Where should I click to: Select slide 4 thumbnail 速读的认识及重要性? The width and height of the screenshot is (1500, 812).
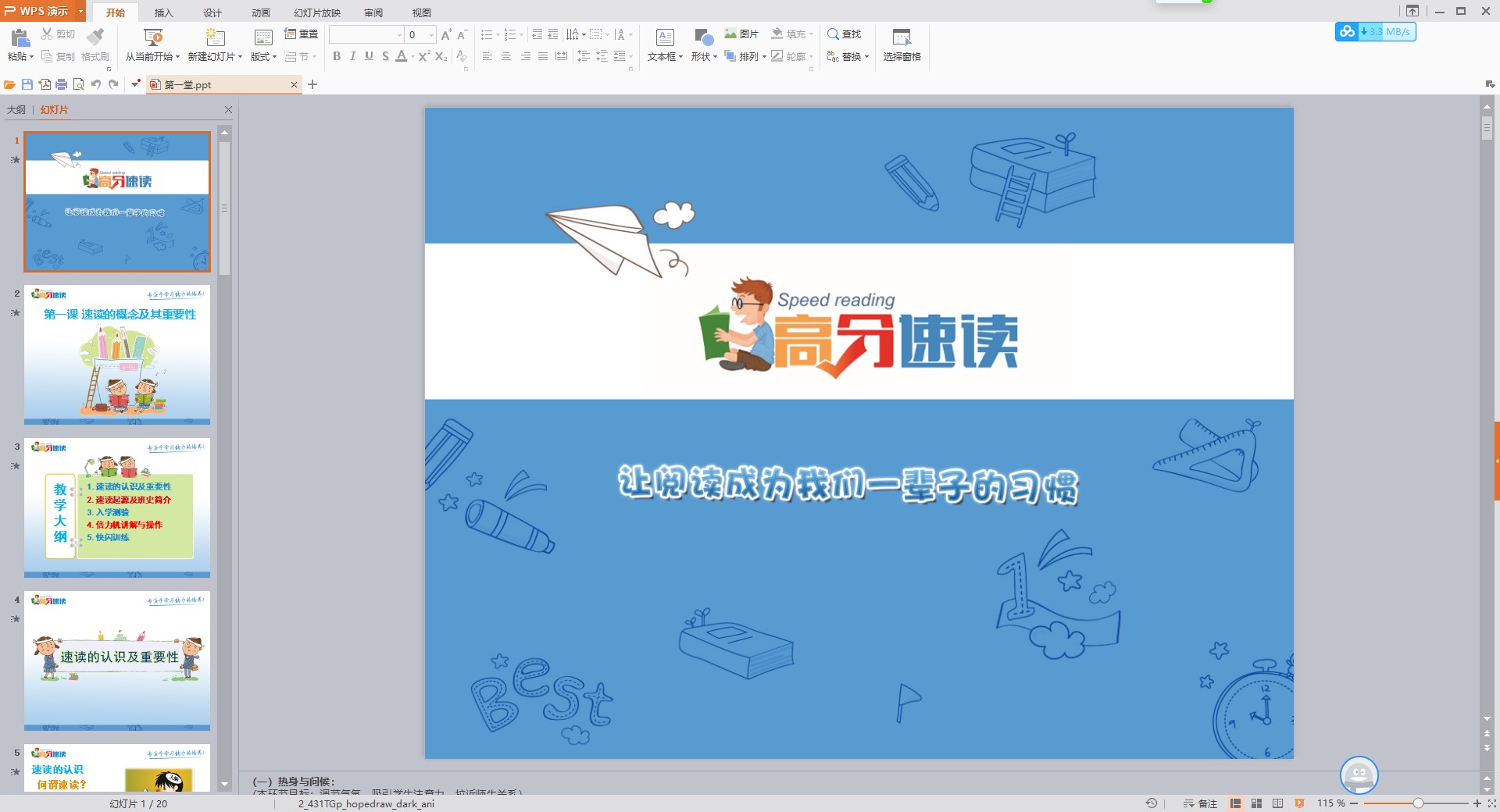coord(117,661)
